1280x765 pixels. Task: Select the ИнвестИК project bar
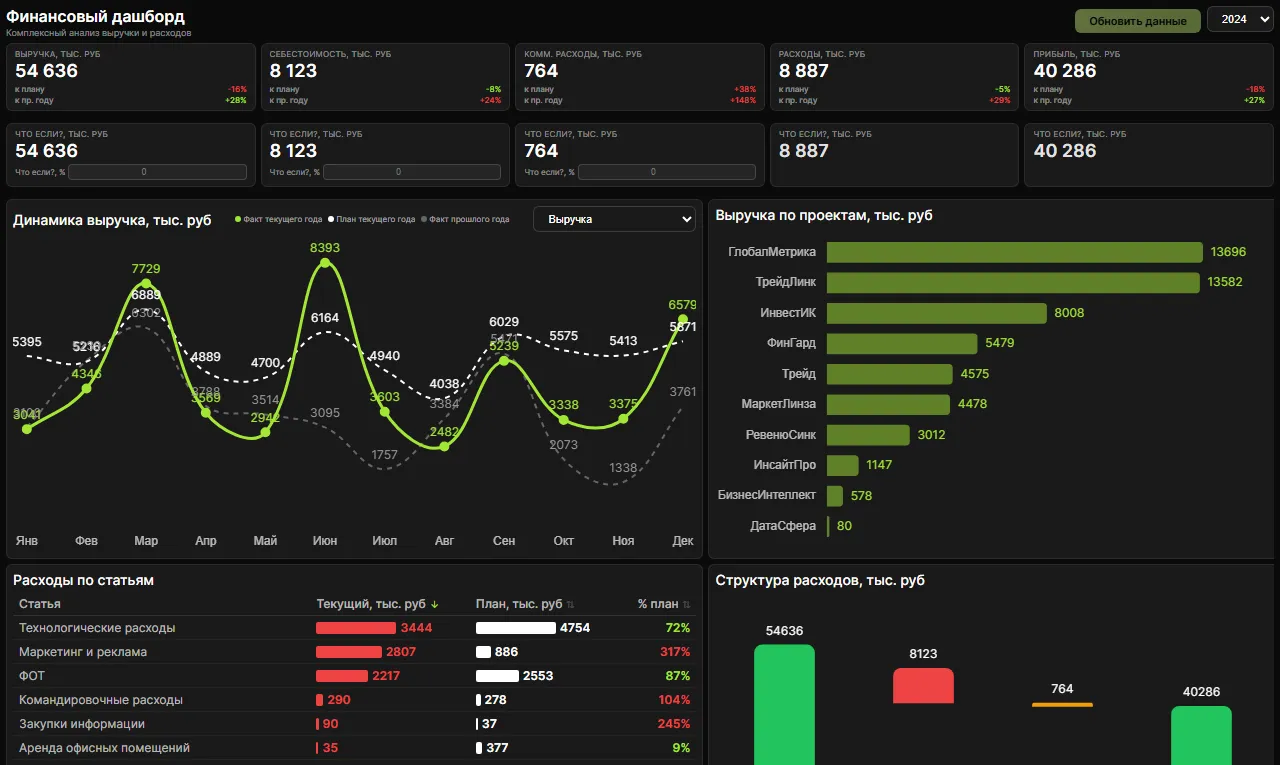pyautogui.click(x=937, y=313)
